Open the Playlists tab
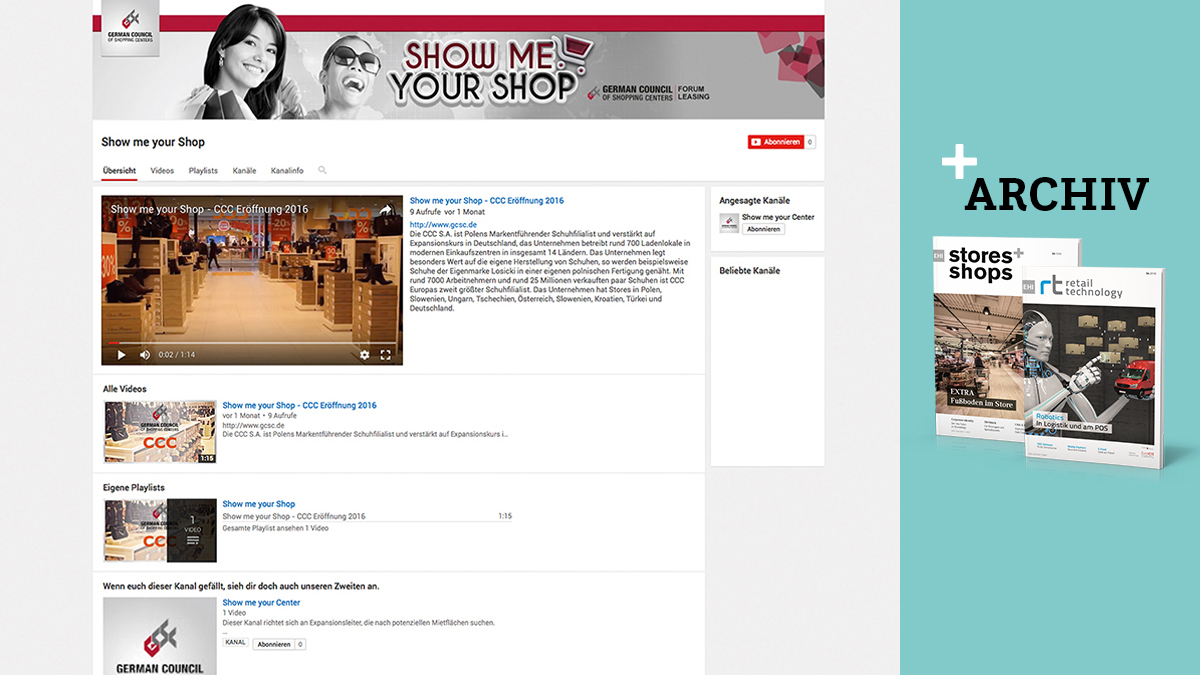The image size is (1200, 675). coord(203,170)
